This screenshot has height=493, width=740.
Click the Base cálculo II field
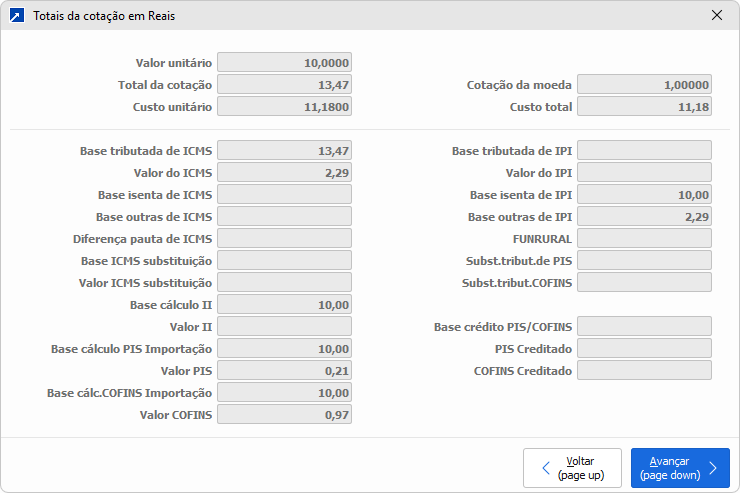[x=284, y=305]
